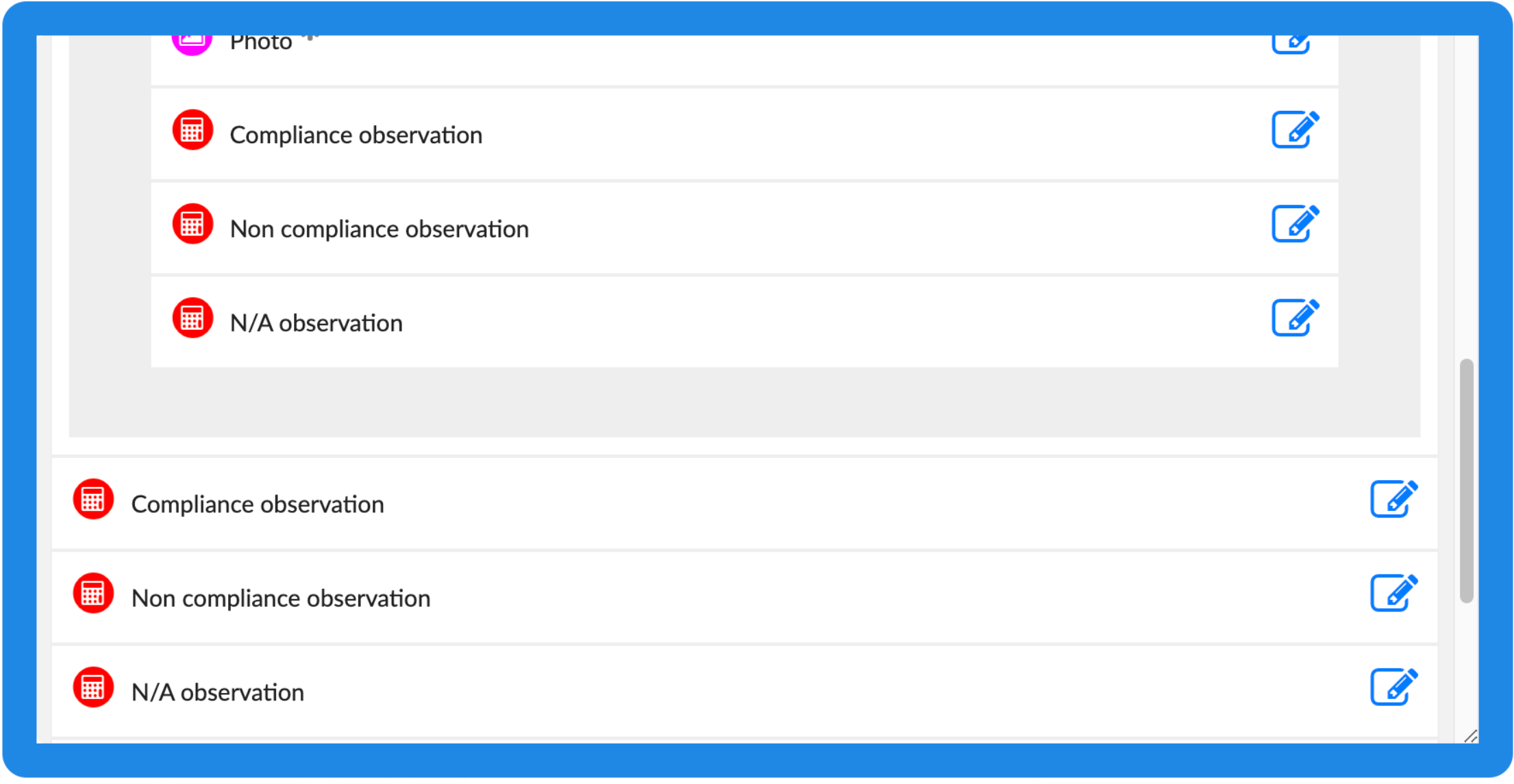Edit the indented N/A observation field
Viewport: 1514px width, 784px height.
(x=1294, y=318)
